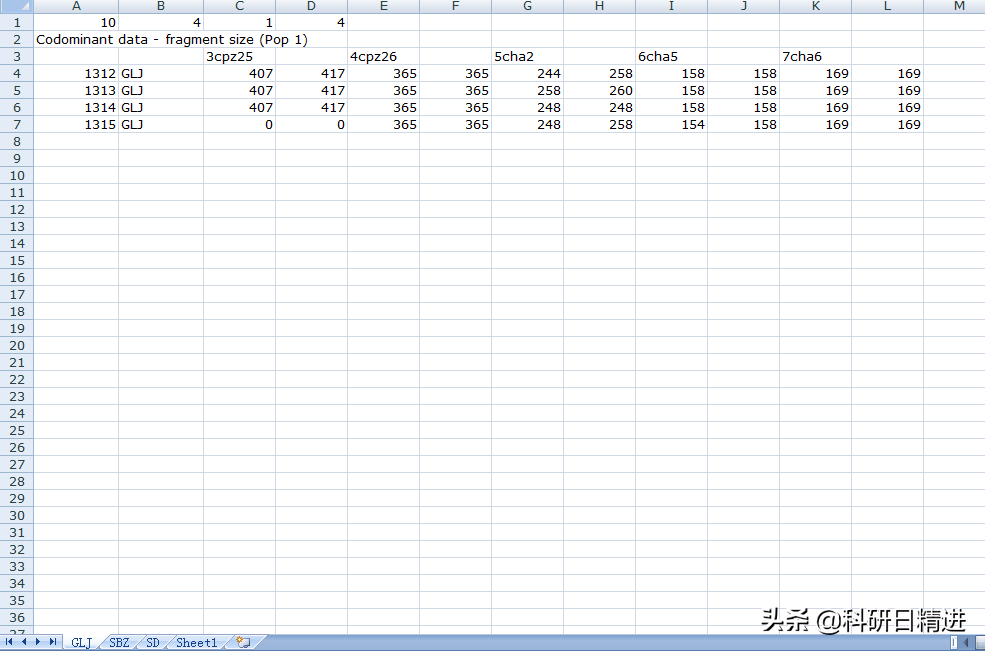Open the Sheet1 tab
The width and height of the screenshot is (985, 652).
click(196, 643)
